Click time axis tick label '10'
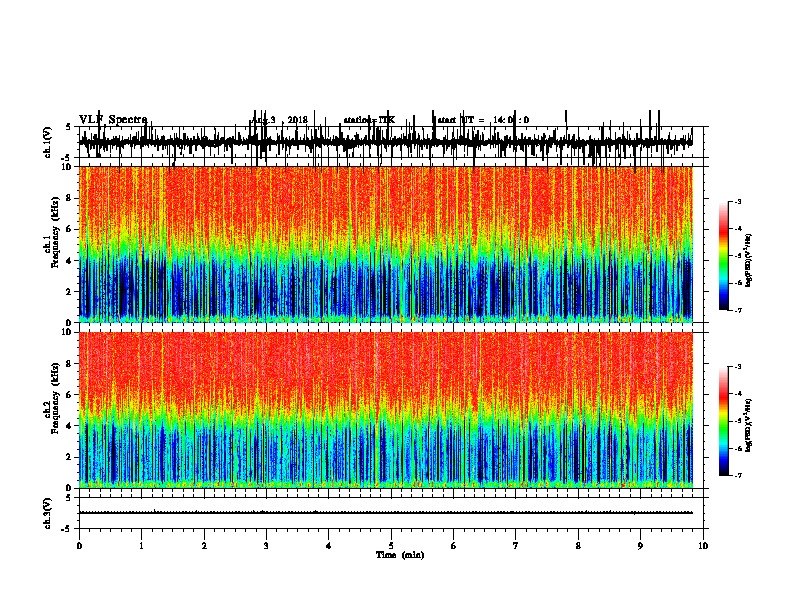This screenshot has width=792, height=612. point(703,546)
